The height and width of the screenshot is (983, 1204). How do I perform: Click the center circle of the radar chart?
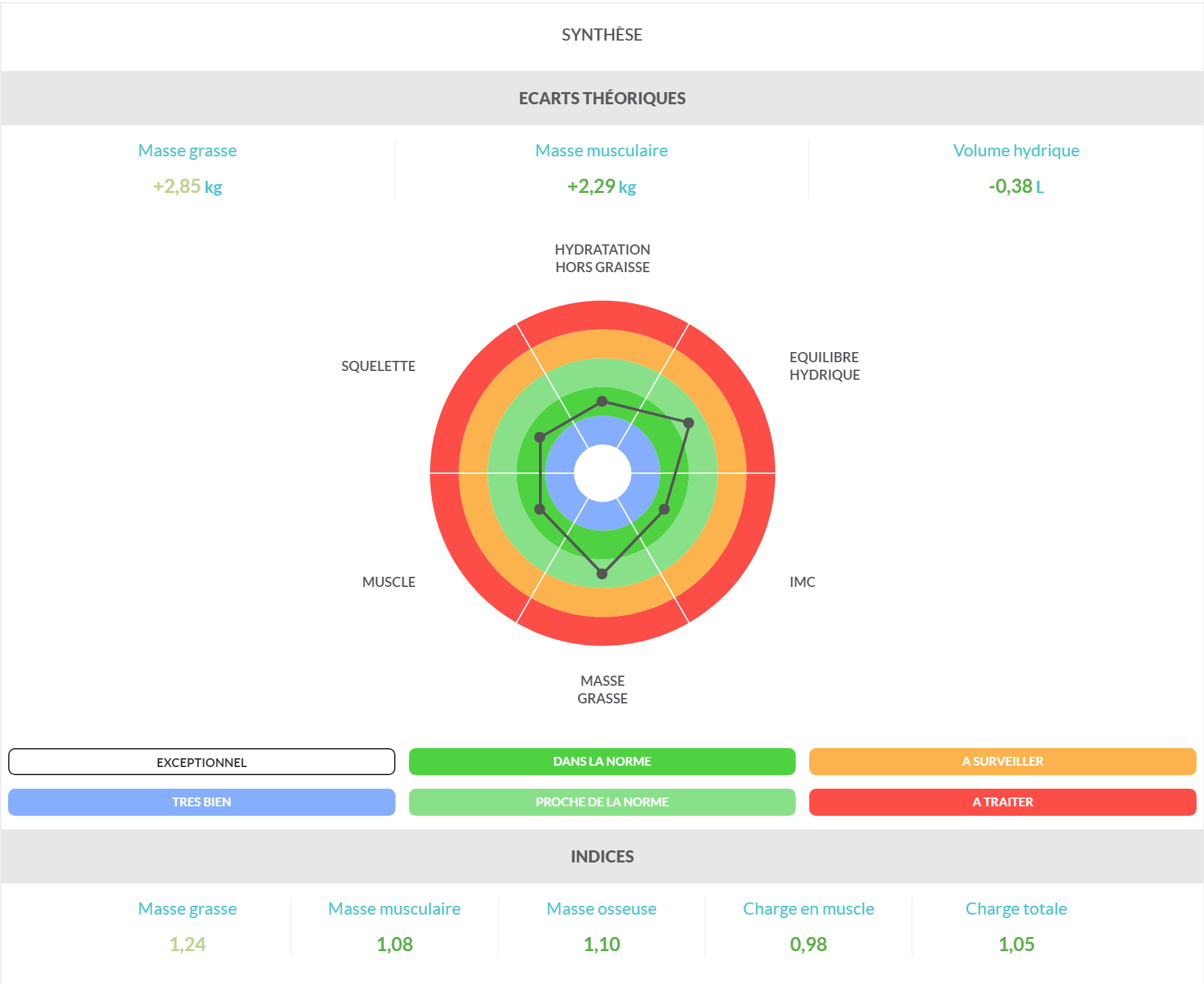[x=602, y=474]
